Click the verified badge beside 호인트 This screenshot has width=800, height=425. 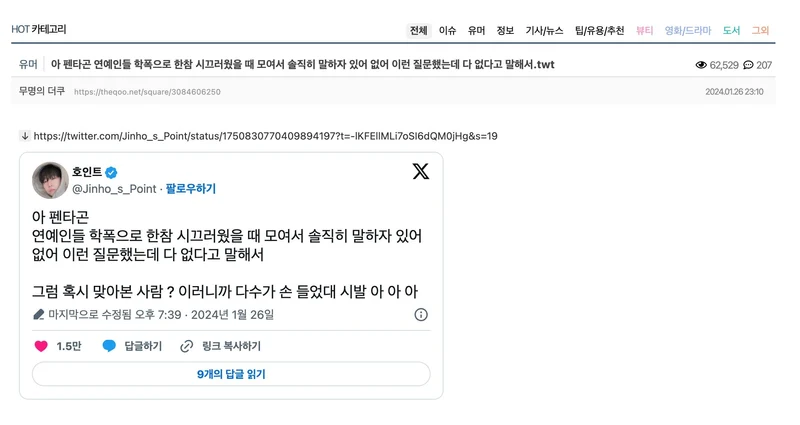(x=112, y=172)
